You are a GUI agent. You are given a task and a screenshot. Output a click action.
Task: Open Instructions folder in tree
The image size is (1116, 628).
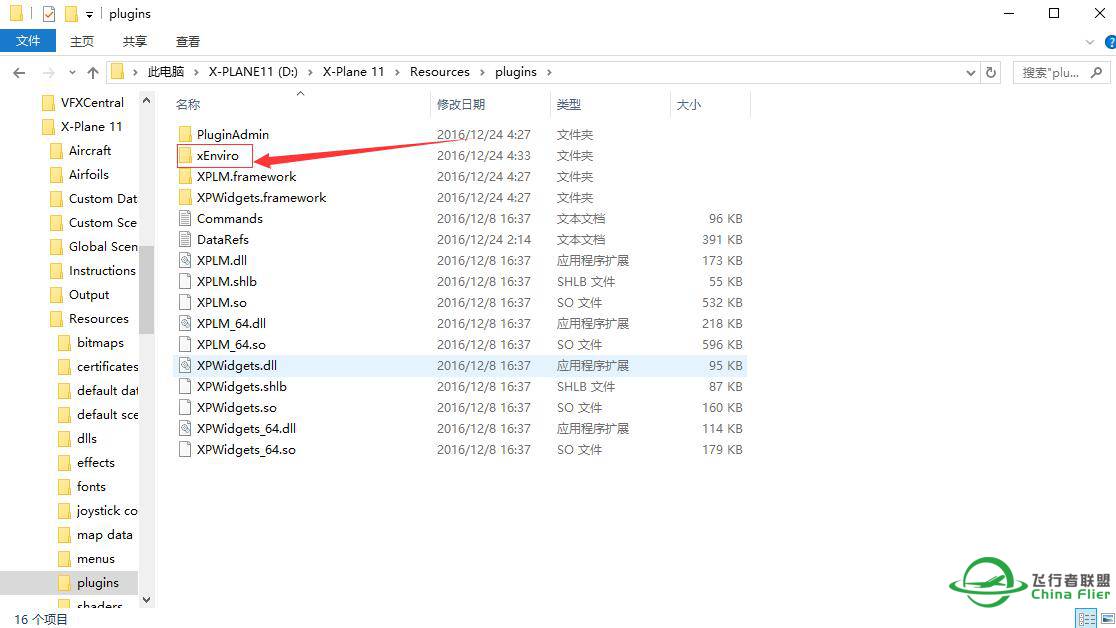pyautogui.click(x=102, y=271)
